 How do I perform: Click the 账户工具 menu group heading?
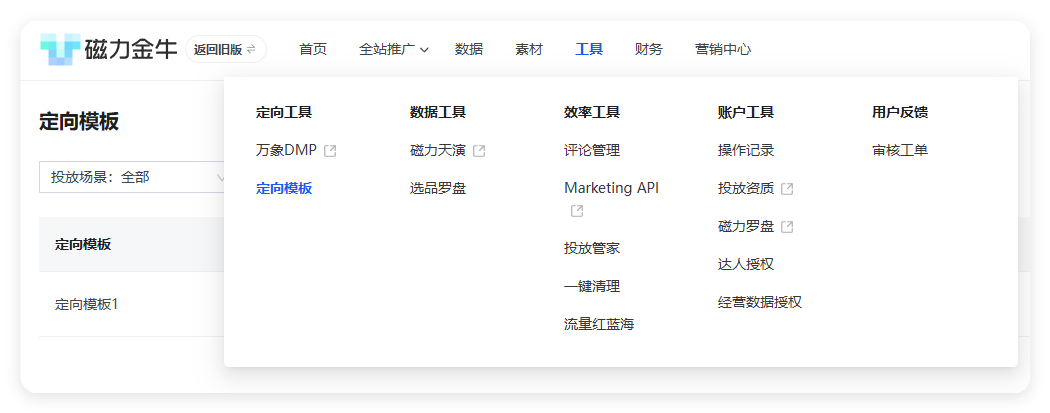[746, 112]
